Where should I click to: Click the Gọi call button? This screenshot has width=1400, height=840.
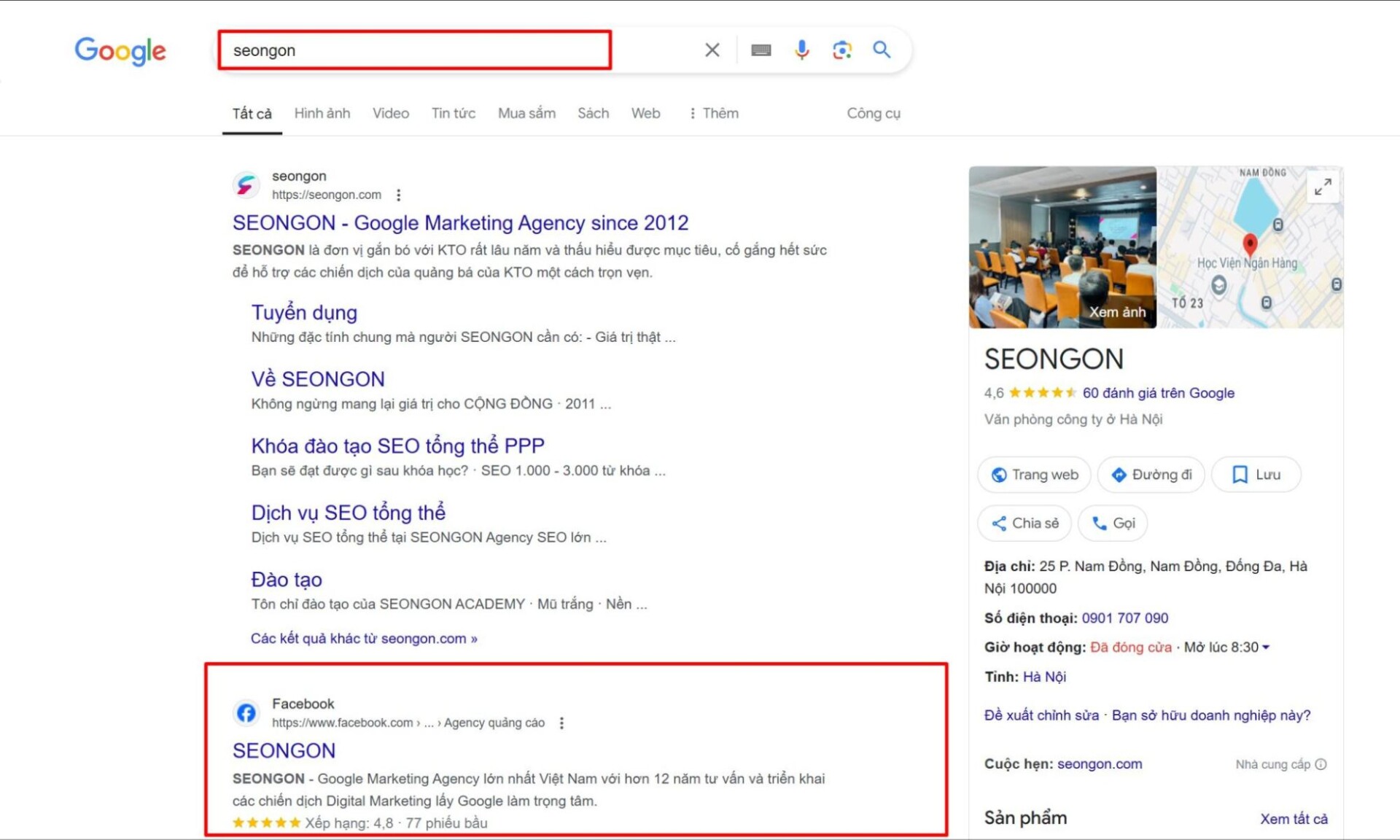pyautogui.click(x=1113, y=523)
